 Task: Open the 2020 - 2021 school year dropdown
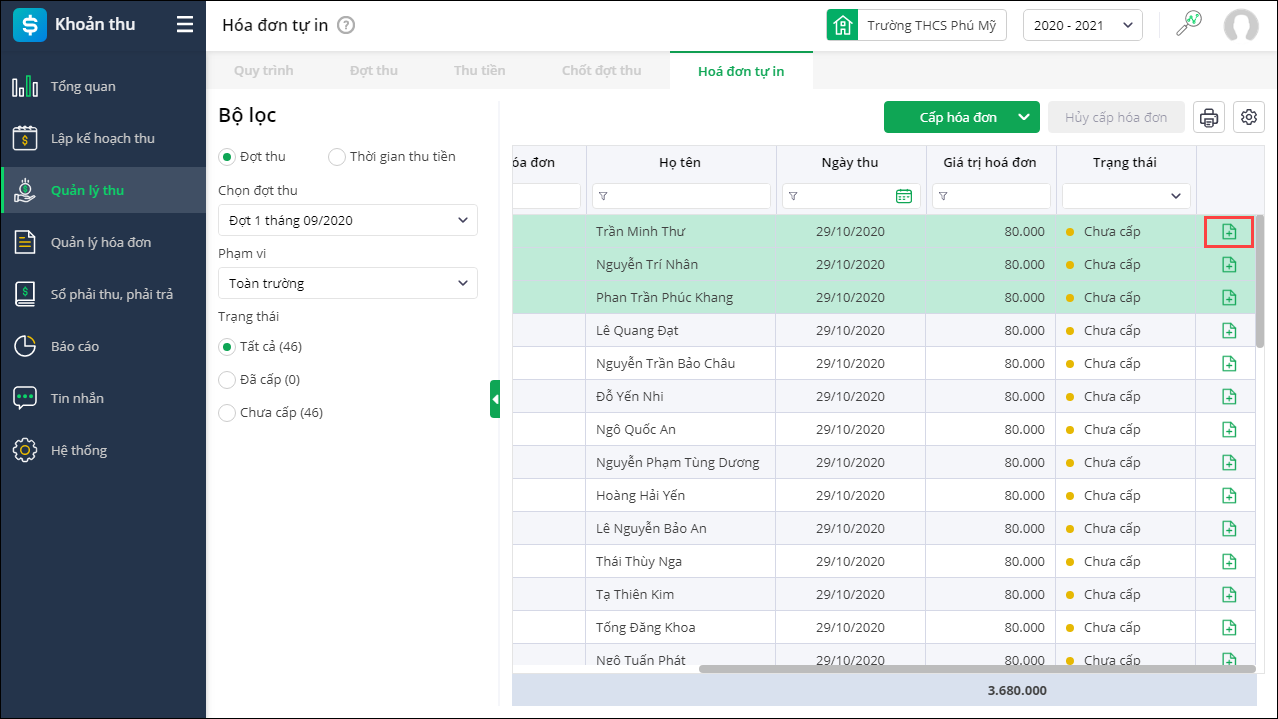tap(1082, 26)
